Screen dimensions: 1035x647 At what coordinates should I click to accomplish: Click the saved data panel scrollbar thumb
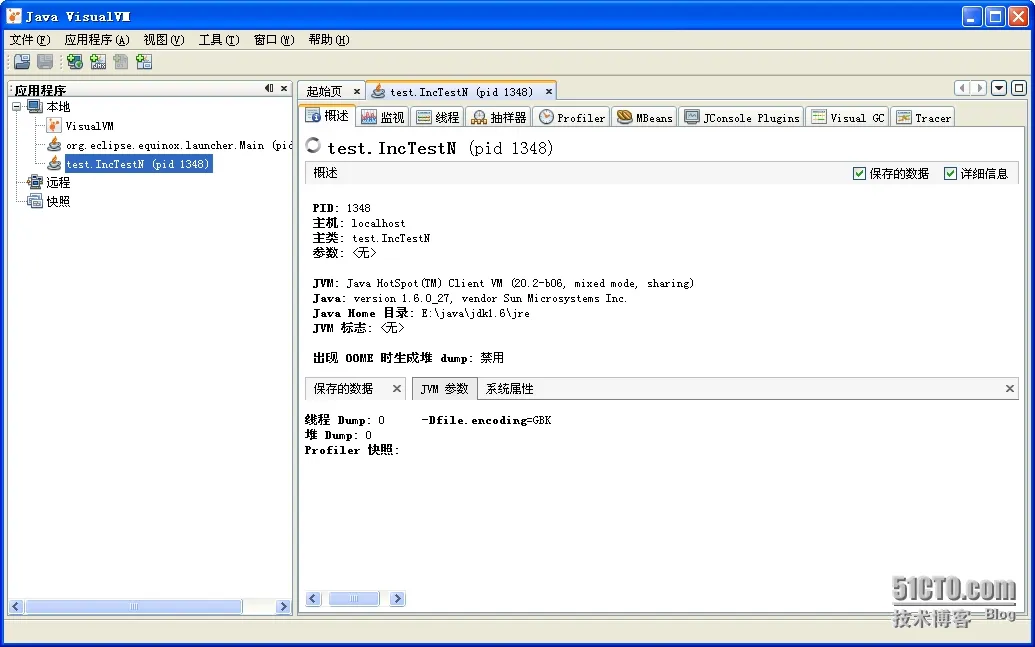354,599
